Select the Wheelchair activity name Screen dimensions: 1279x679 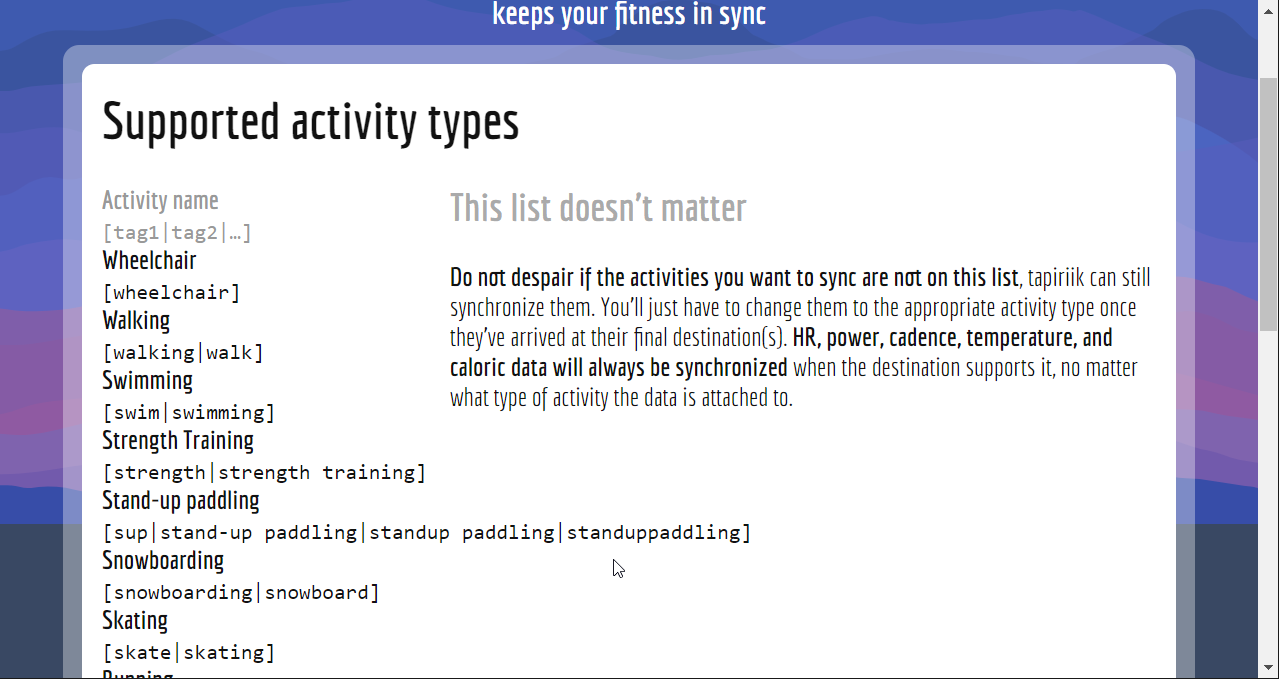149,260
